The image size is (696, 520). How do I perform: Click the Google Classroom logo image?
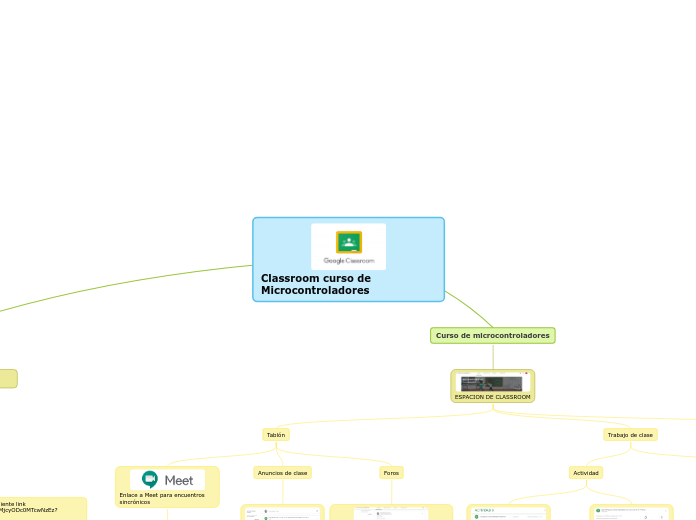[x=348, y=246]
